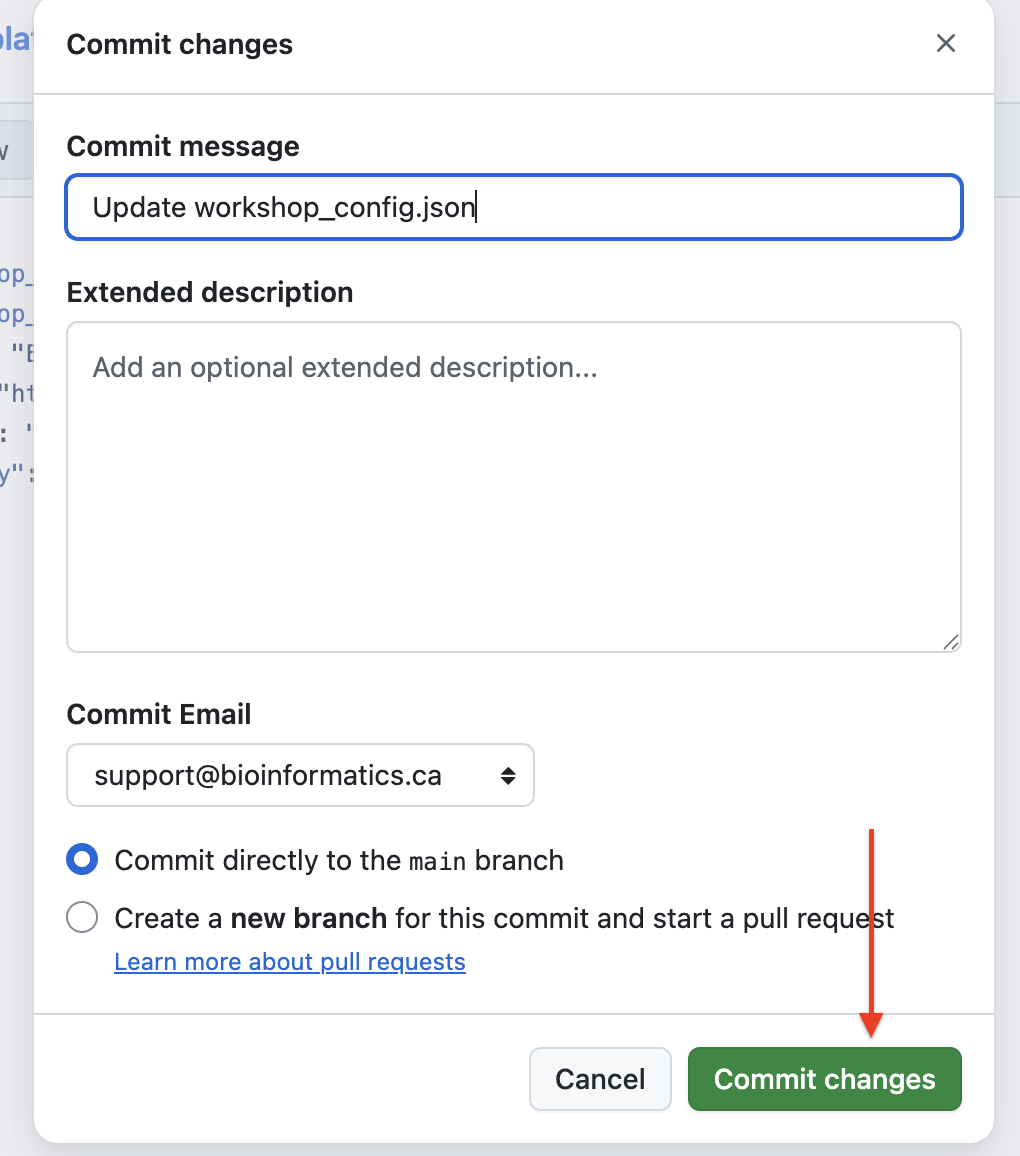Image resolution: width=1020 pixels, height=1156 pixels.
Task: Open the Commit Email dropdown
Action: pyautogui.click(x=300, y=775)
